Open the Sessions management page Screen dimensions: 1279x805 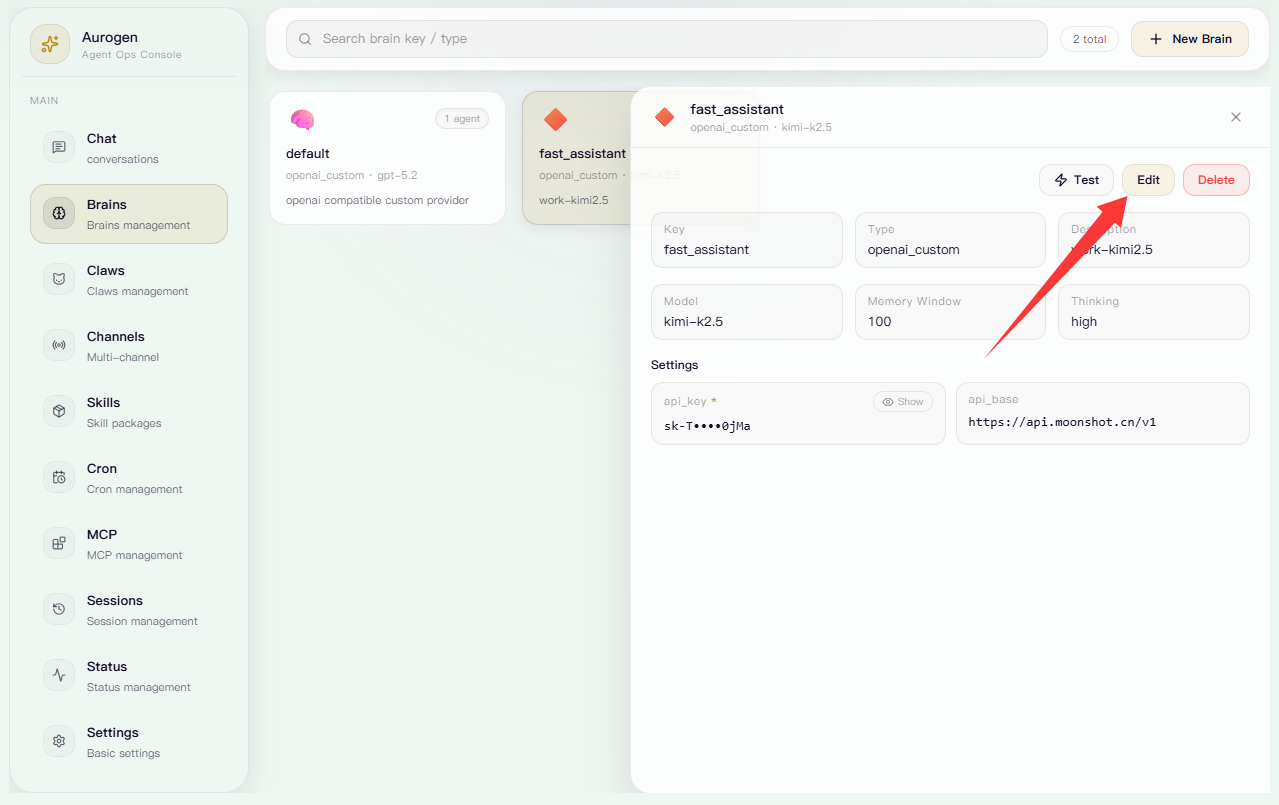(x=129, y=610)
